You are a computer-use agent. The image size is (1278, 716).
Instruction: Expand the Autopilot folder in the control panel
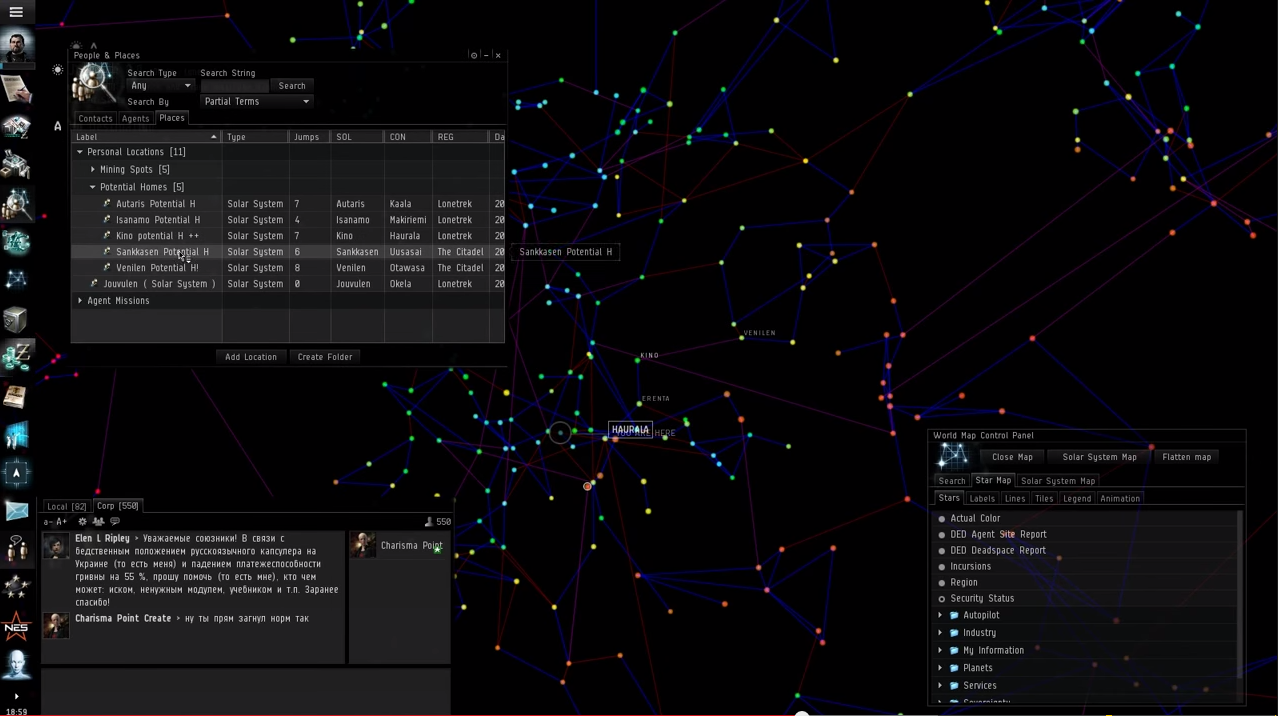(x=940, y=615)
